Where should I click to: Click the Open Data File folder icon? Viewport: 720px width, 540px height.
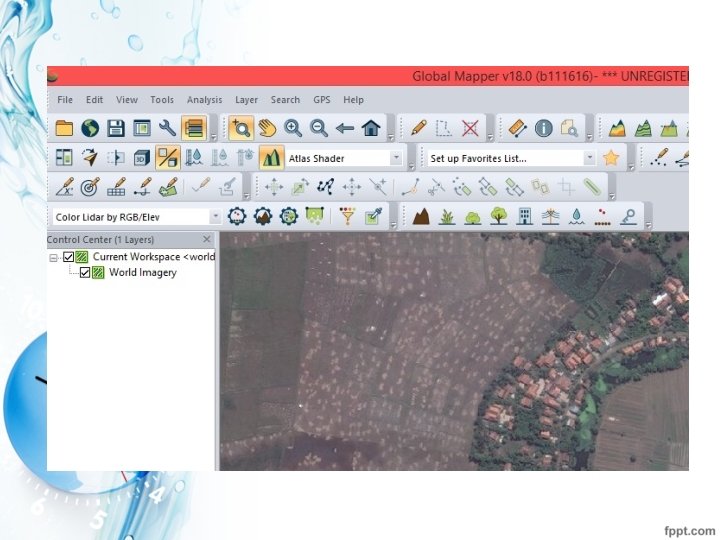coord(64,128)
